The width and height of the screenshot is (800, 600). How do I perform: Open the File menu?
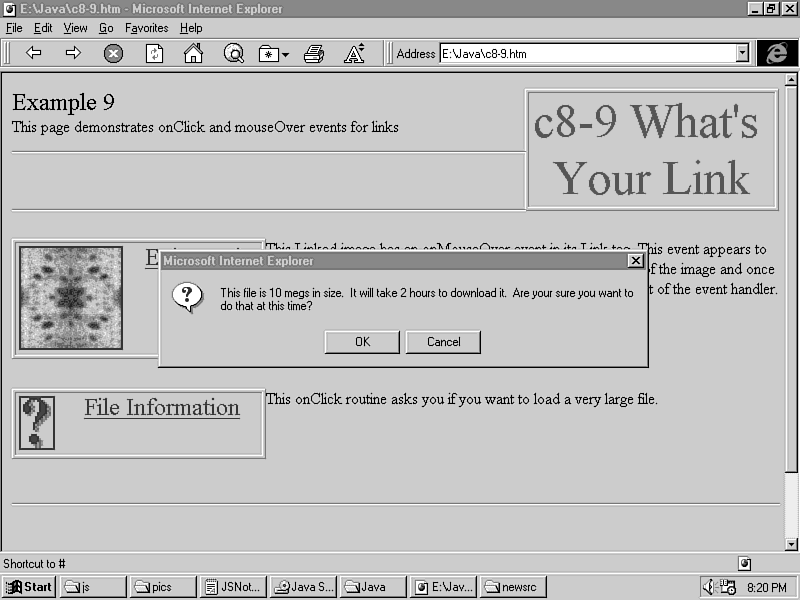pos(14,28)
